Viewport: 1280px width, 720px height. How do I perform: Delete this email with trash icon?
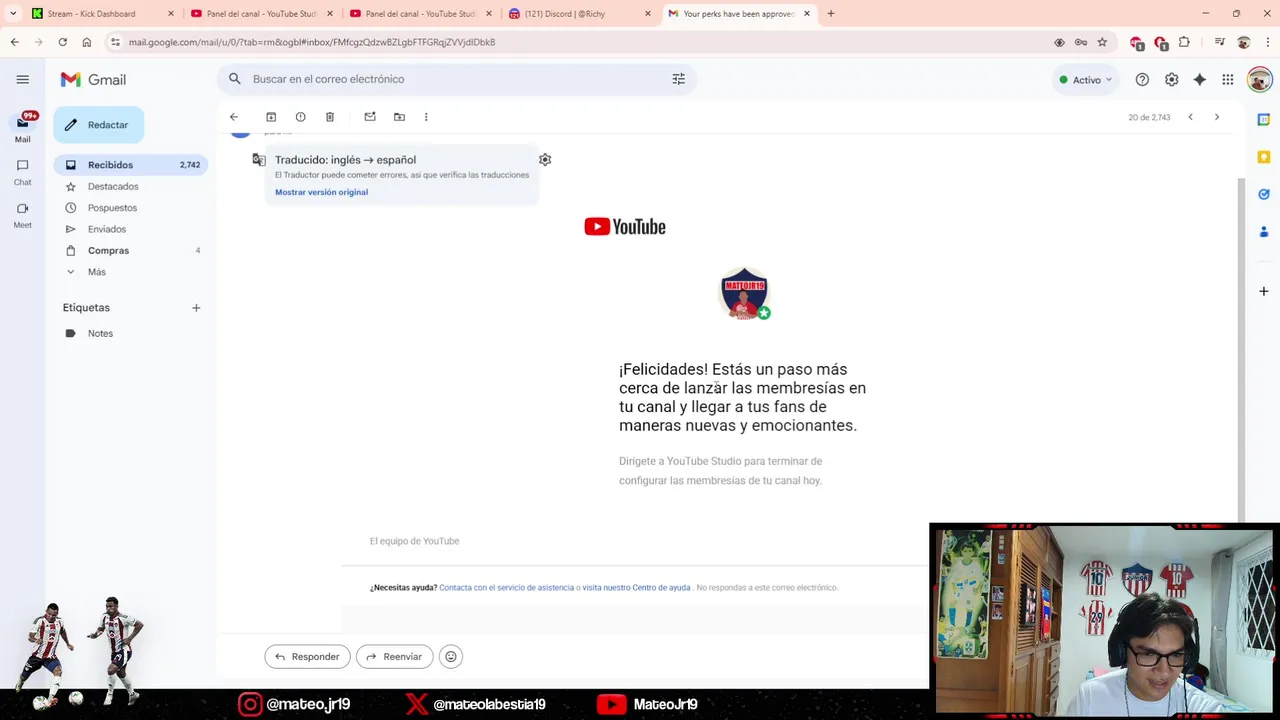330,117
